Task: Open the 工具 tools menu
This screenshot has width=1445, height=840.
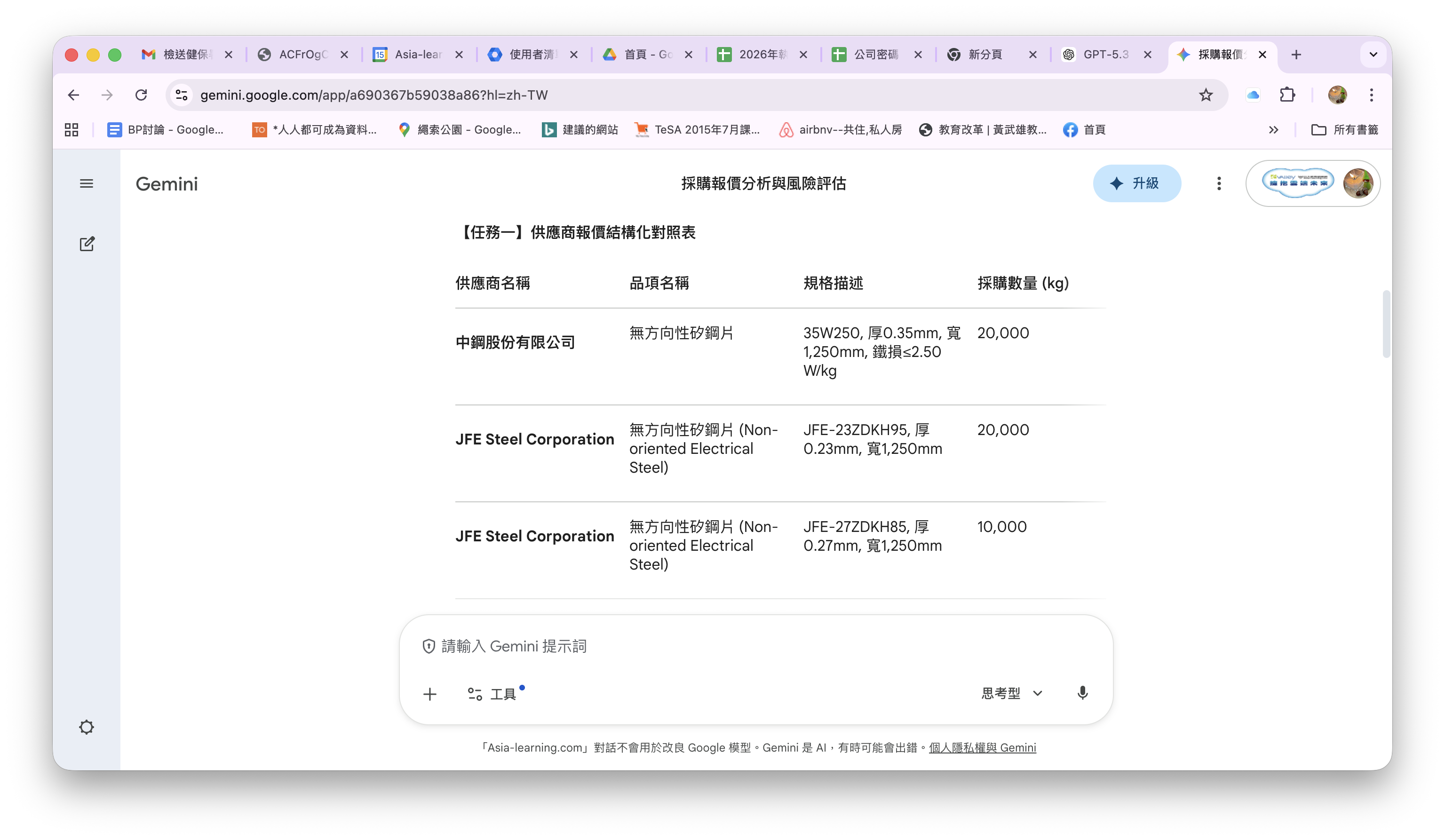Action: click(493, 694)
